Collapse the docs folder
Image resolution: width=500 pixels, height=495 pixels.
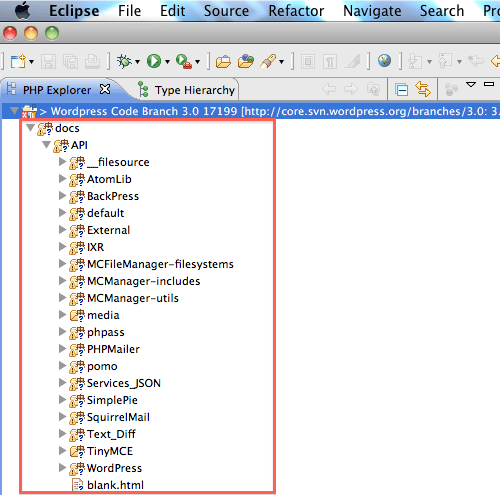point(31,128)
